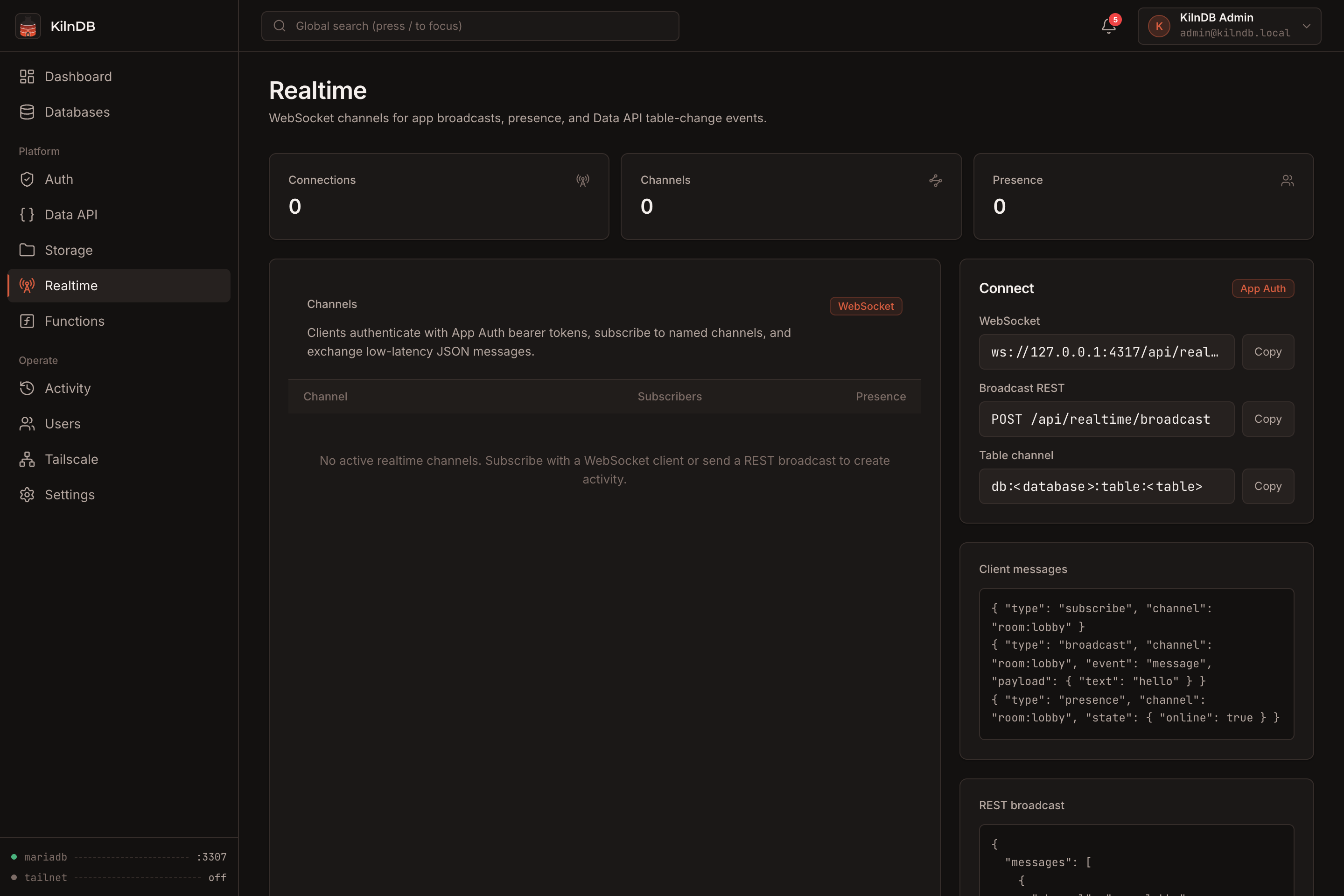Open the notifications bell
Image resolution: width=1344 pixels, height=896 pixels.
(1109, 26)
